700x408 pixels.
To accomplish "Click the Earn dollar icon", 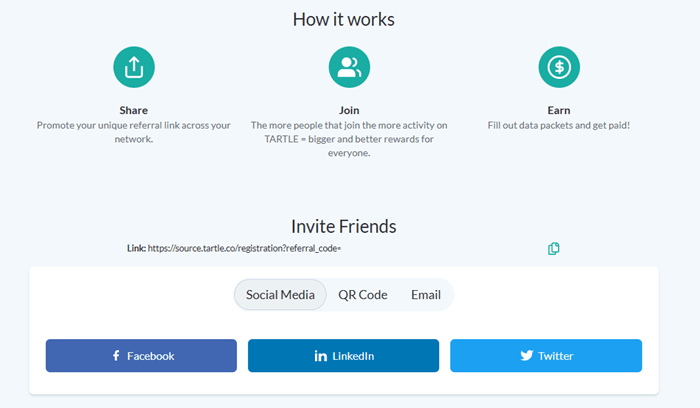I will [559, 67].
